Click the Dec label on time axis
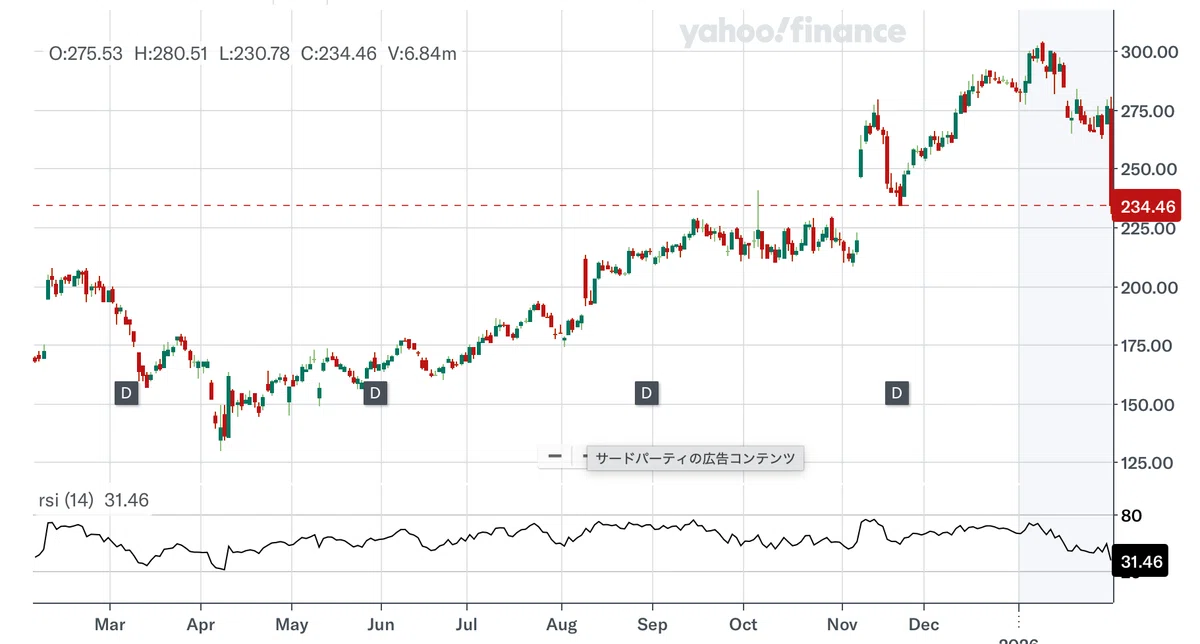Viewport: 1200px width, 644px height. (x=925, y=624)
